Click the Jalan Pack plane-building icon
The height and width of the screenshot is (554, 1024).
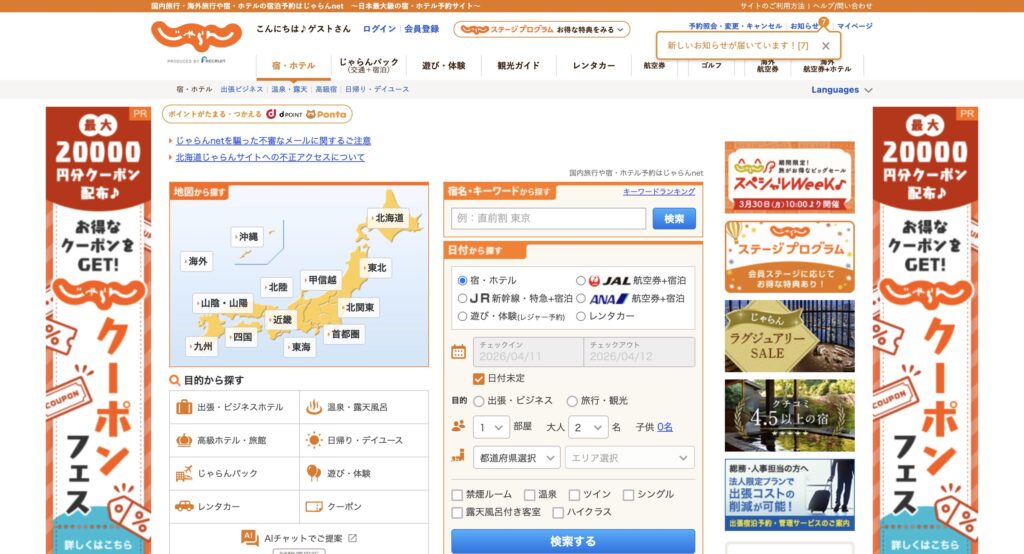tap(184, 473)
